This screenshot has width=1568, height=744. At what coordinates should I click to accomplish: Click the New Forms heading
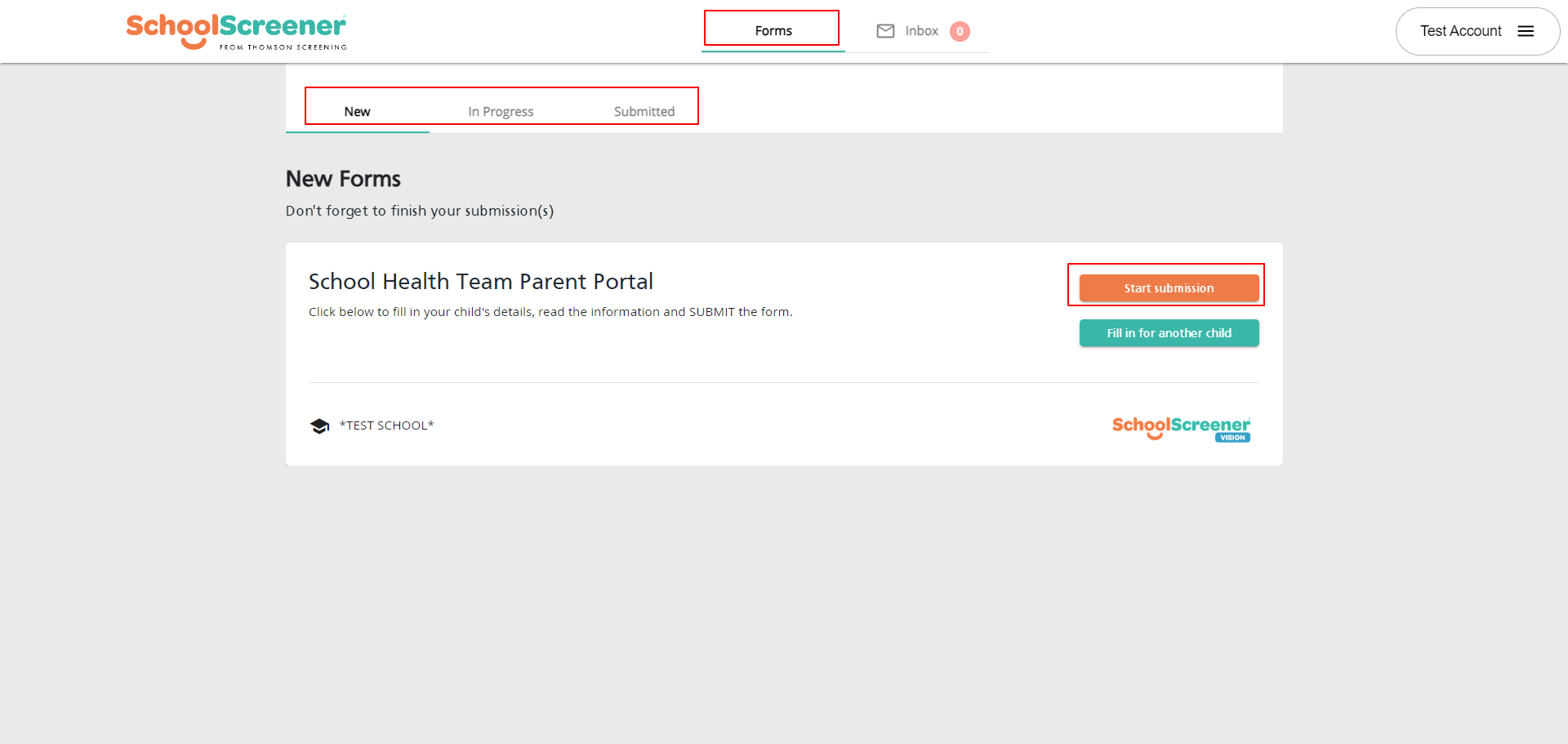(343, 179)
